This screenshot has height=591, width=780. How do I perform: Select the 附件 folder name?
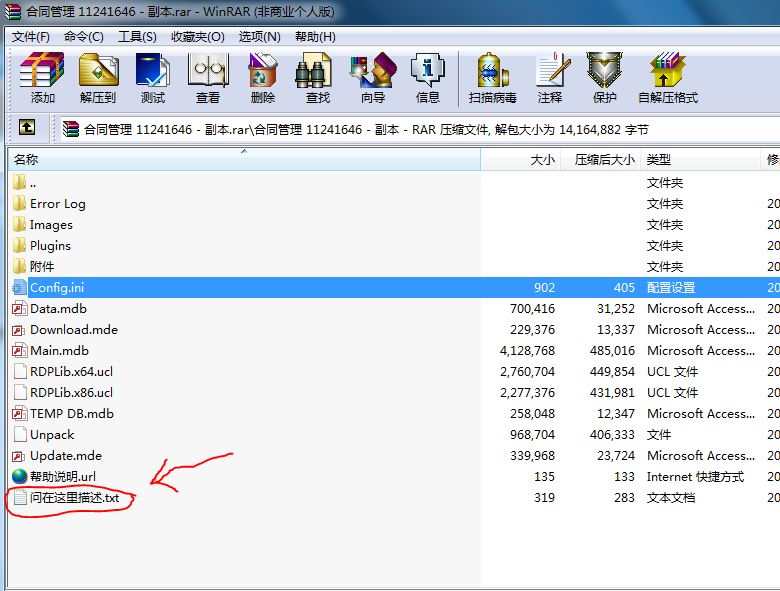(42, 266)
